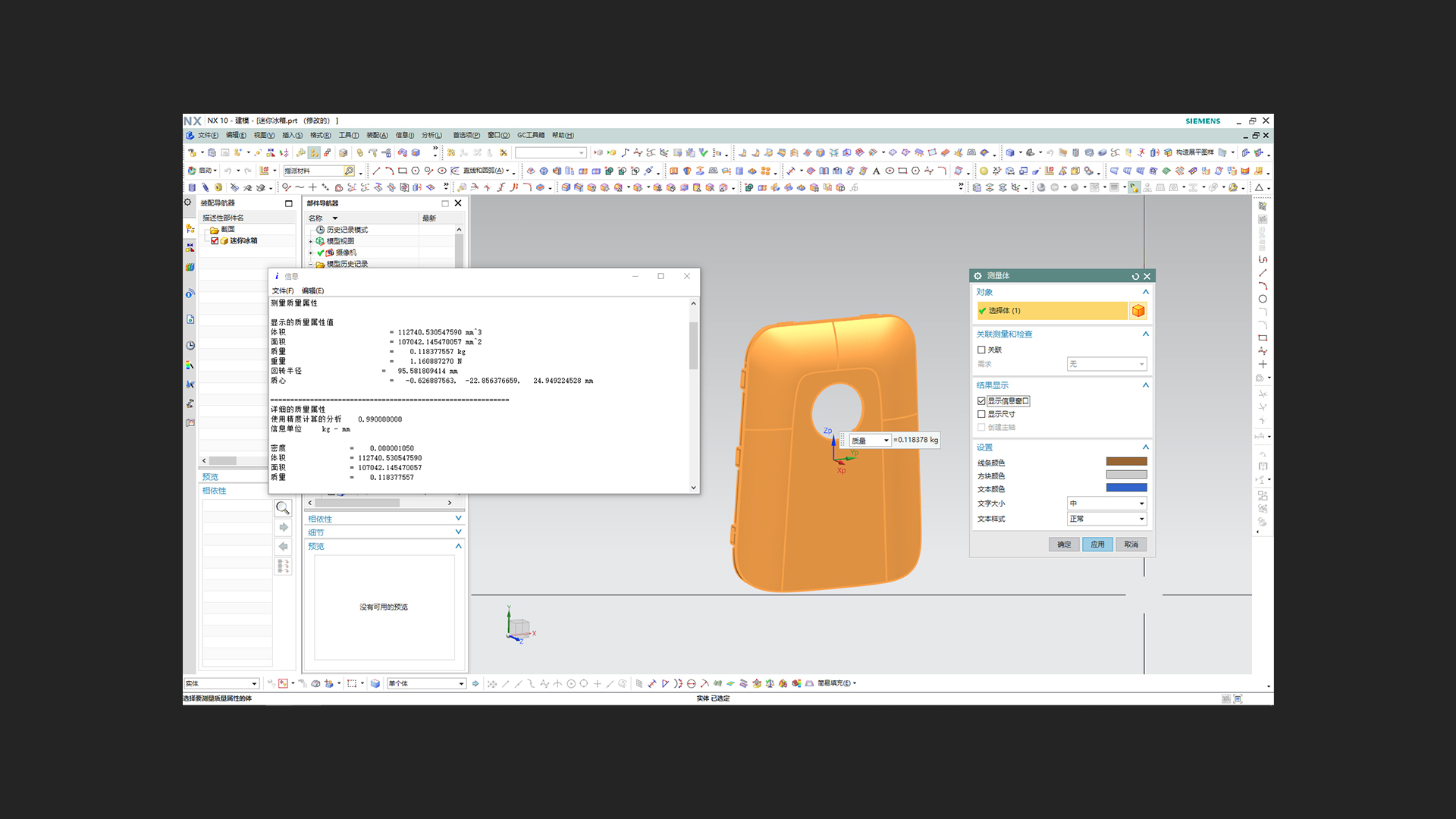The image size is (1456, 819).
Task: Click the undo arrow icon
Action: tap(227, 171)
